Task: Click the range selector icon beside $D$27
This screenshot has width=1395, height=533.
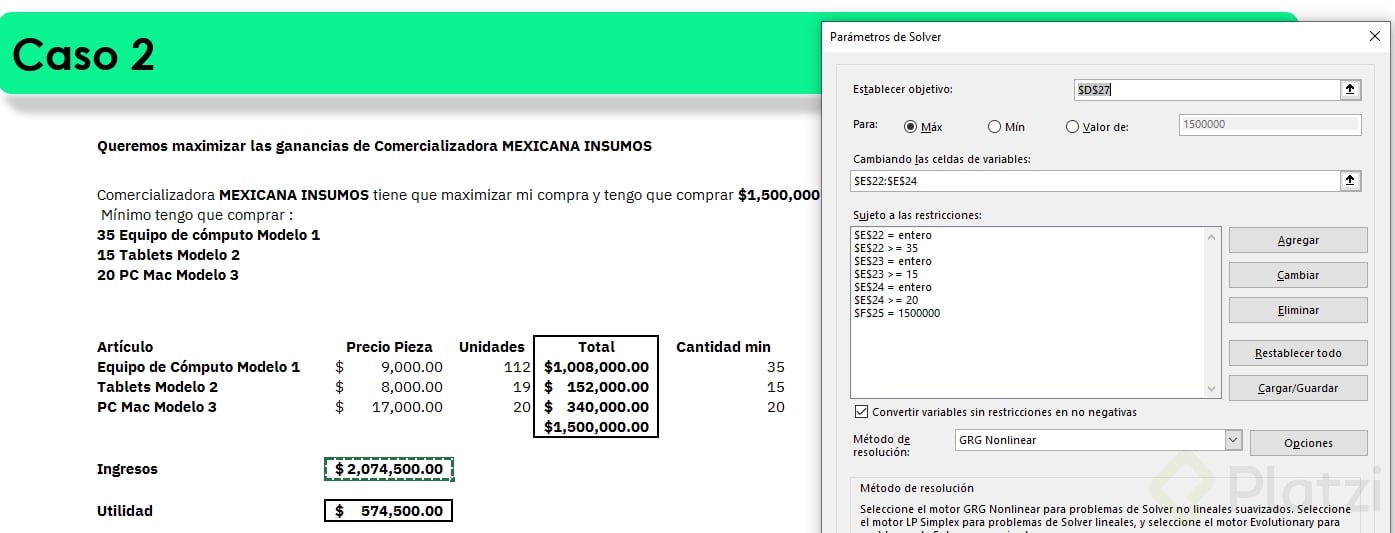Action: (x=1350, y=90)
